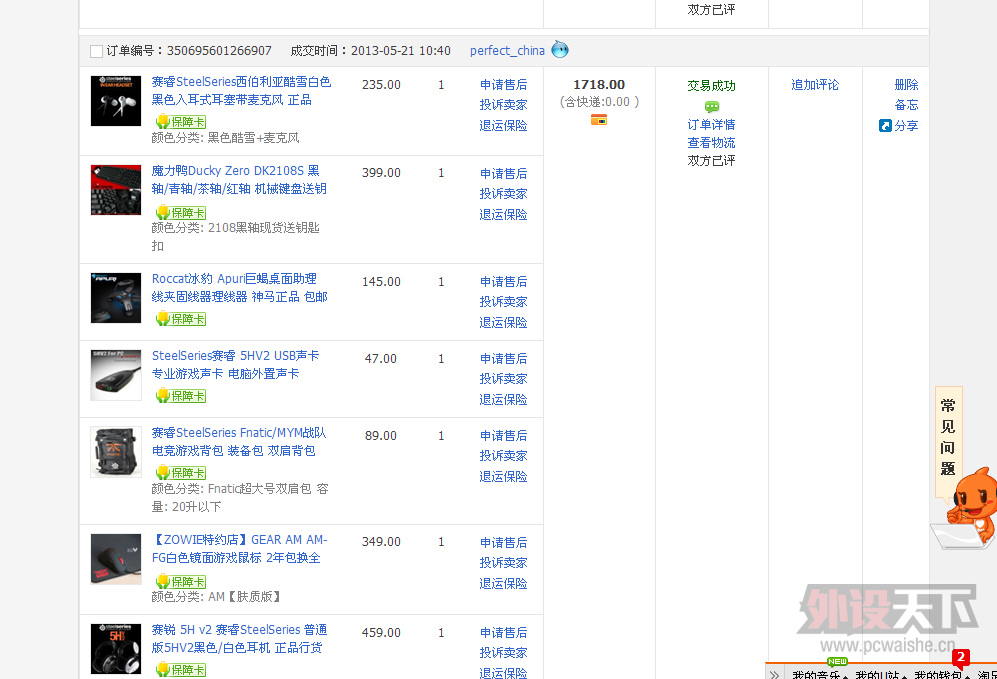Viewport: 997px width, 679px height.
Task: Open ZOWIE GEAR AM-FG mouse title
Action: coord(240,549)
